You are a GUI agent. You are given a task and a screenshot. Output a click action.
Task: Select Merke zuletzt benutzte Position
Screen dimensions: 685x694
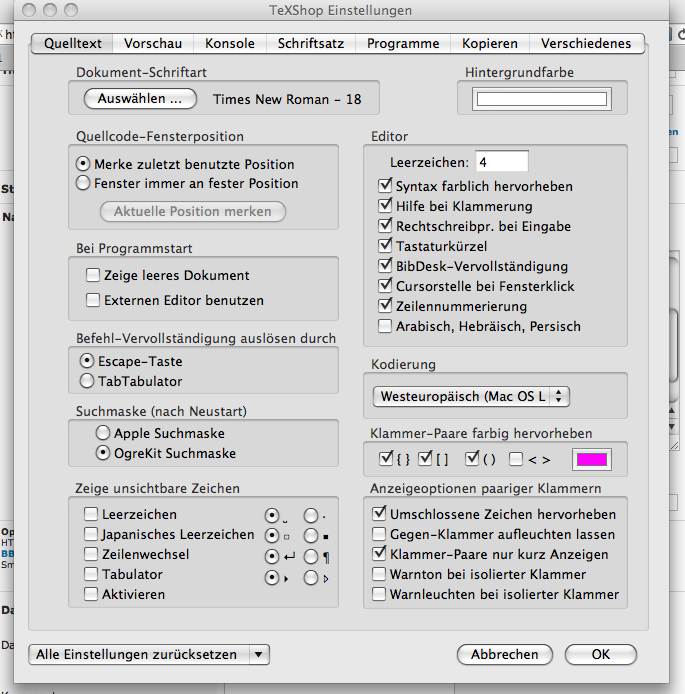(x=83, y=164)
